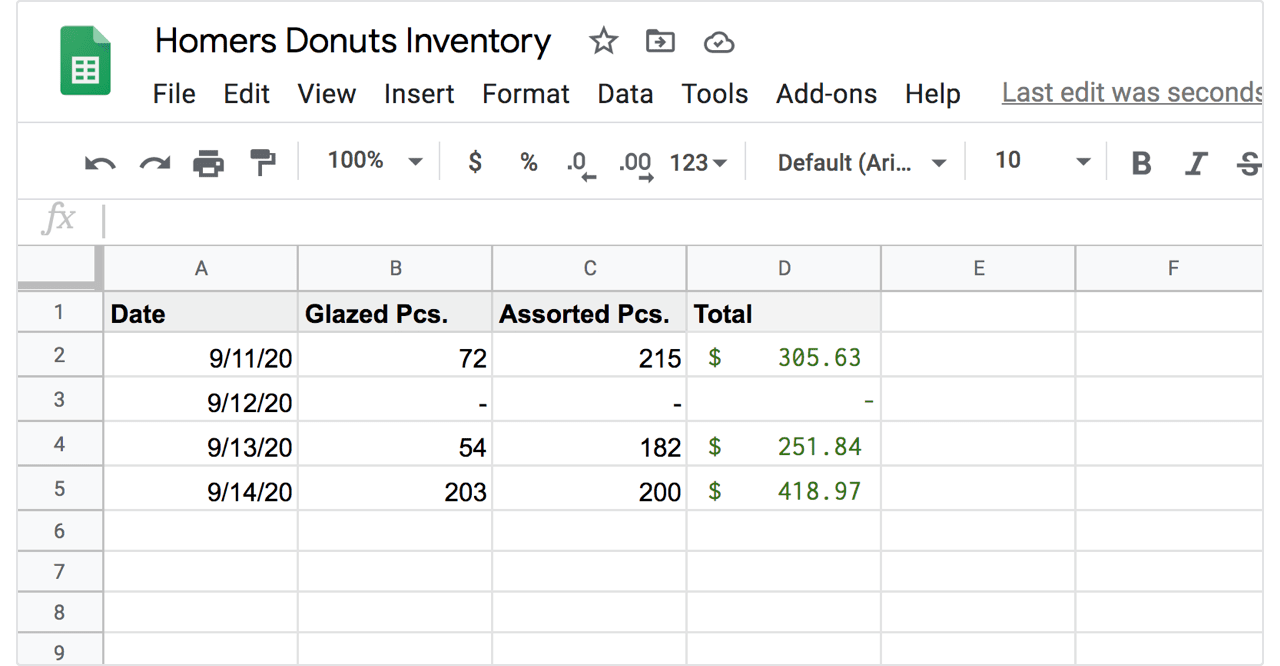
Task: Open the Insert menu
Action: (x=419, y=94)
